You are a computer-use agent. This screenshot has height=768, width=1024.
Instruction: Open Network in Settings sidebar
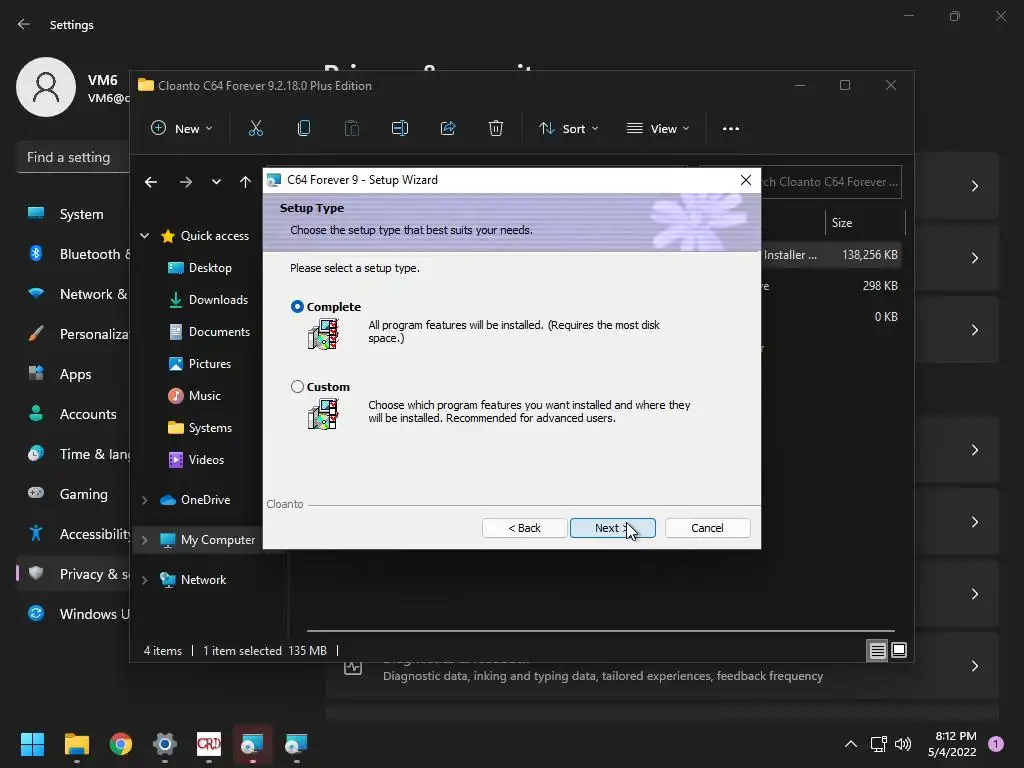coord(73,294)
